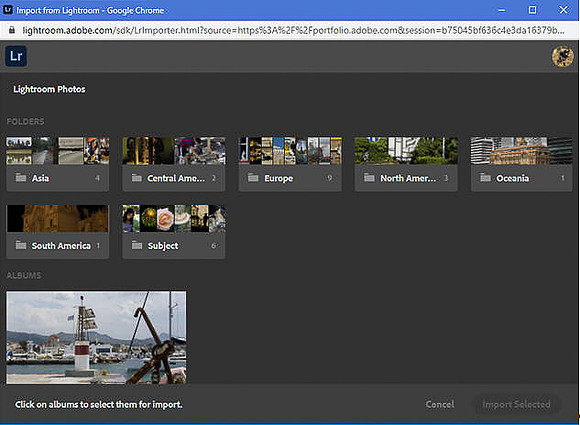This screenshot has height=425, width=580.
Task: Click Lightroom Photos breadcrumb
Action: coord(49,89)
